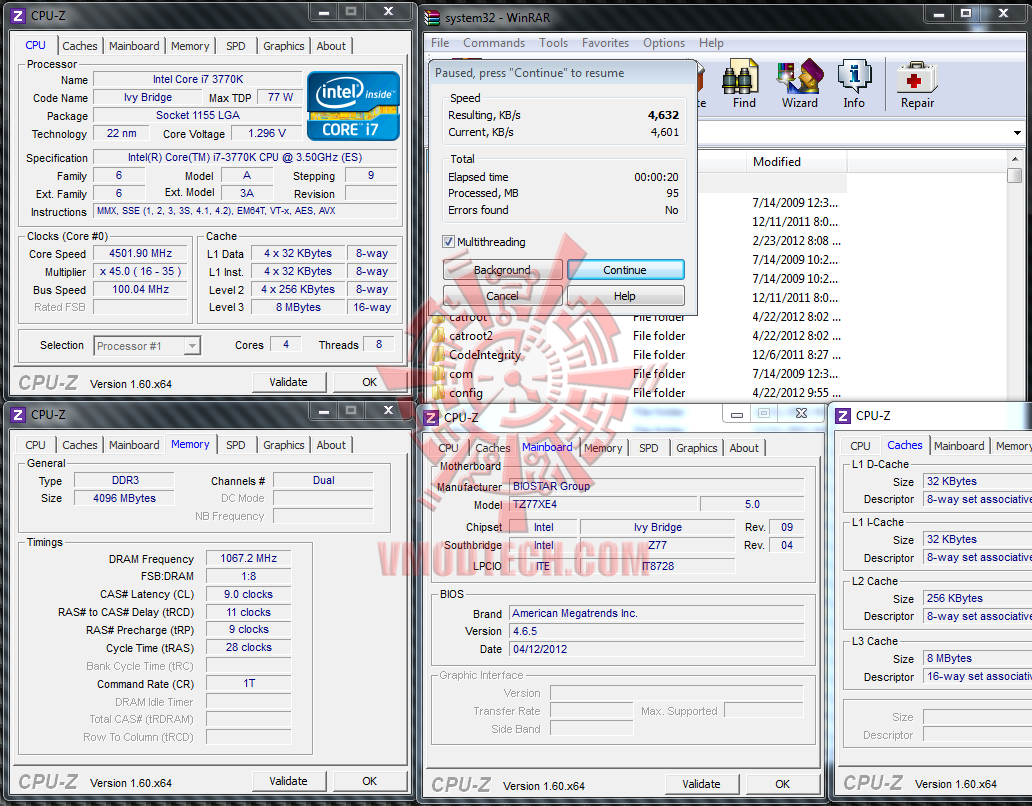Click the CPU-Z icon in Memory window title
The width and height of the screenshot is (1032, 806).
[x=18, y=415]
